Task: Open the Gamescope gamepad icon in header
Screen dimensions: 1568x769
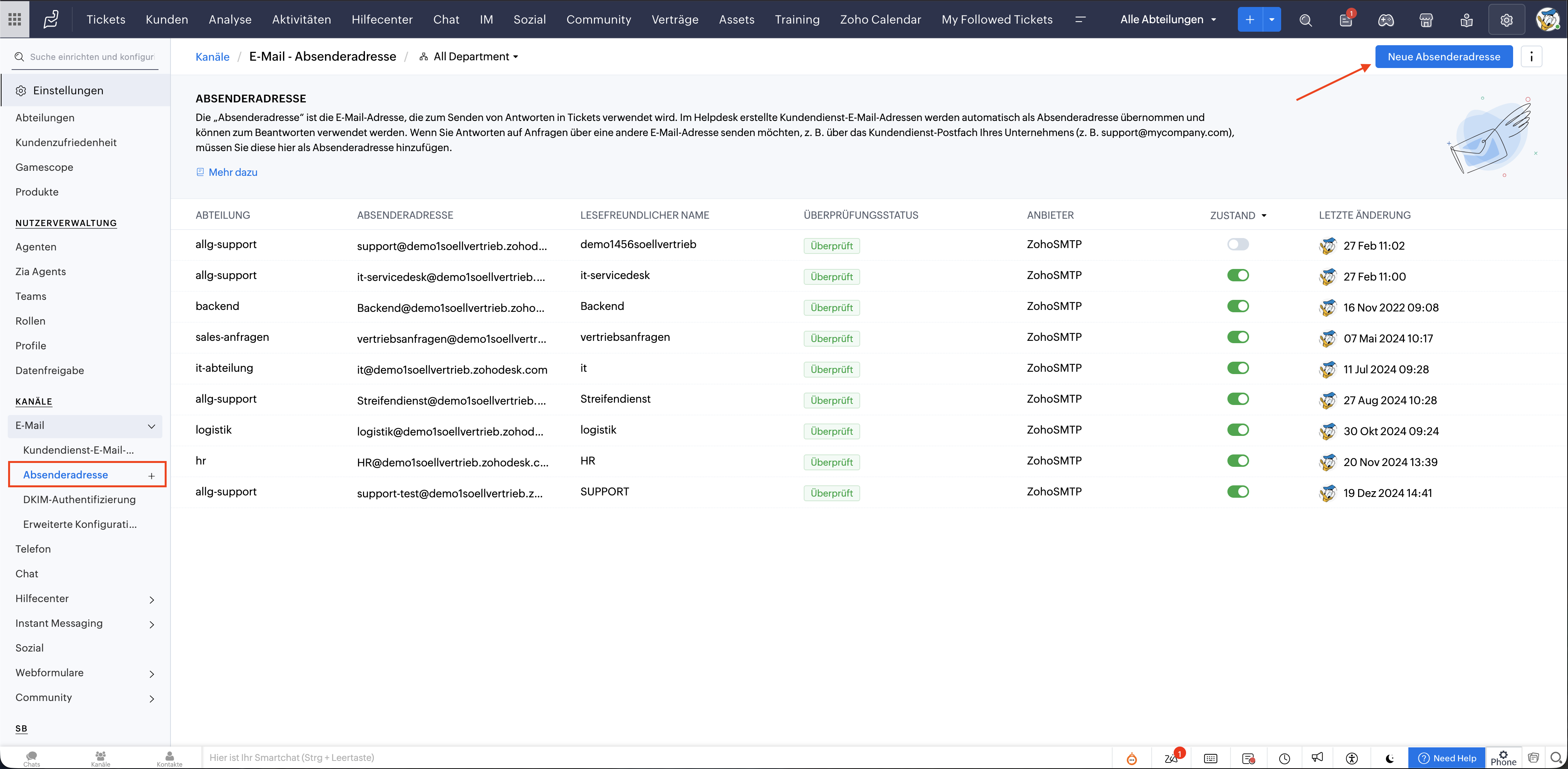Action: pyautogui.click(x=1386, y=20)
